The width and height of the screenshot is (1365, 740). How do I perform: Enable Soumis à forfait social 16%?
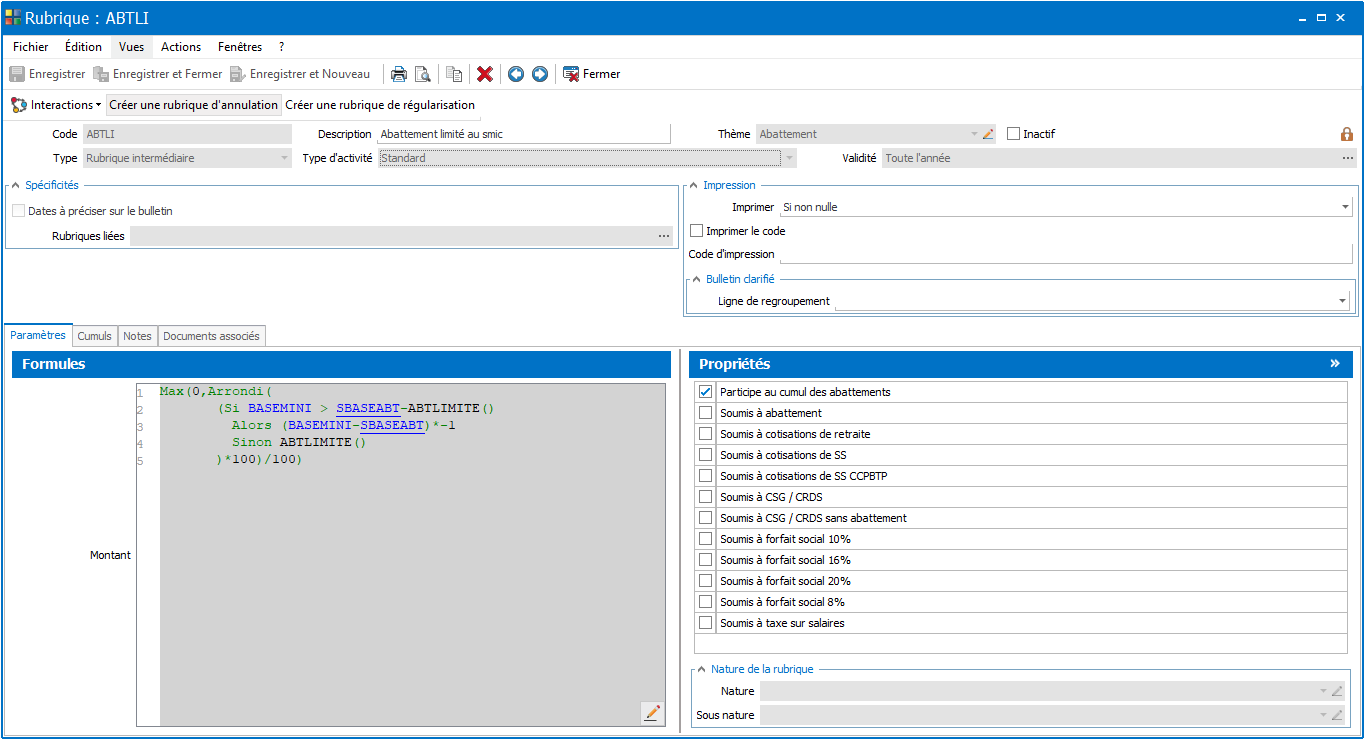point(706,560)
